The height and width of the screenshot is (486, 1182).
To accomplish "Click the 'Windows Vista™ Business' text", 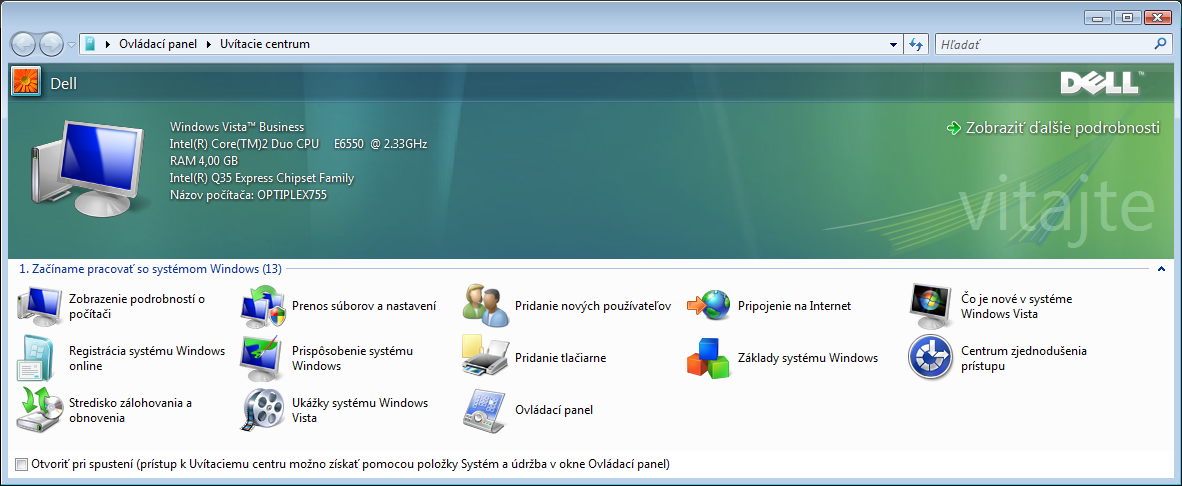I will (237, 127).
